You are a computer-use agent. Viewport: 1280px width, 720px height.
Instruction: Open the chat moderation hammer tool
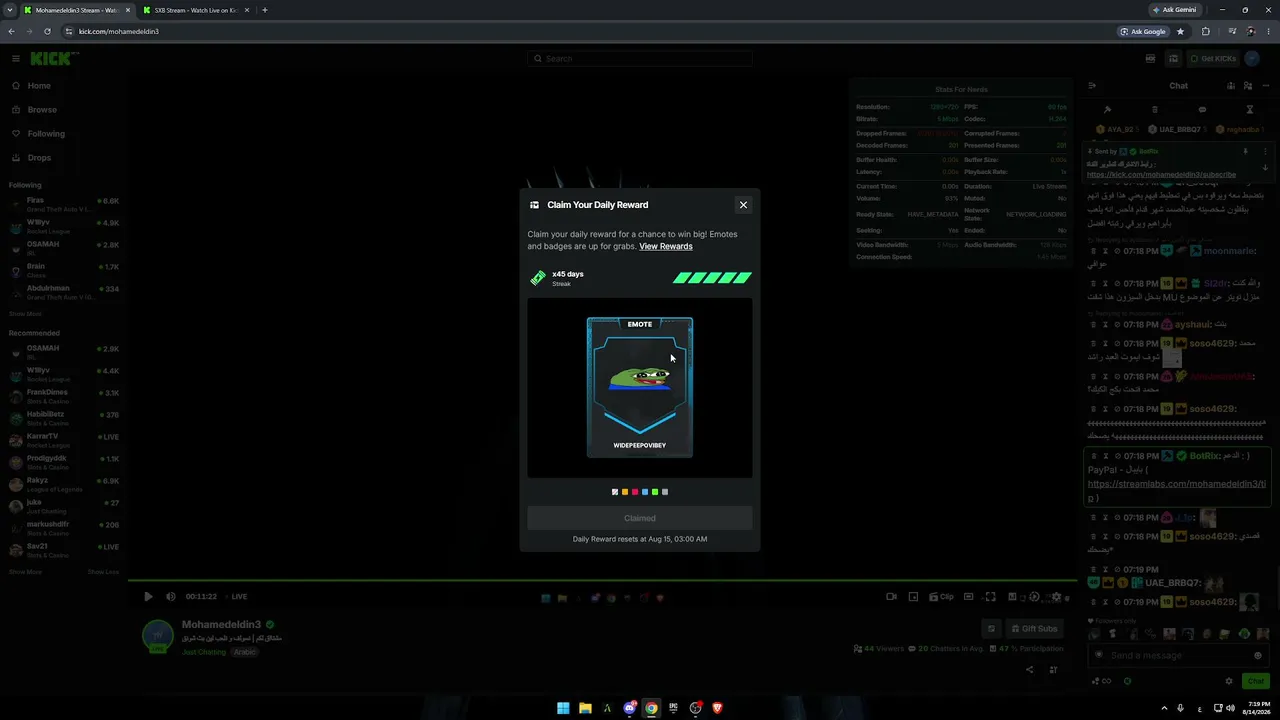[x=1107, y=110]
